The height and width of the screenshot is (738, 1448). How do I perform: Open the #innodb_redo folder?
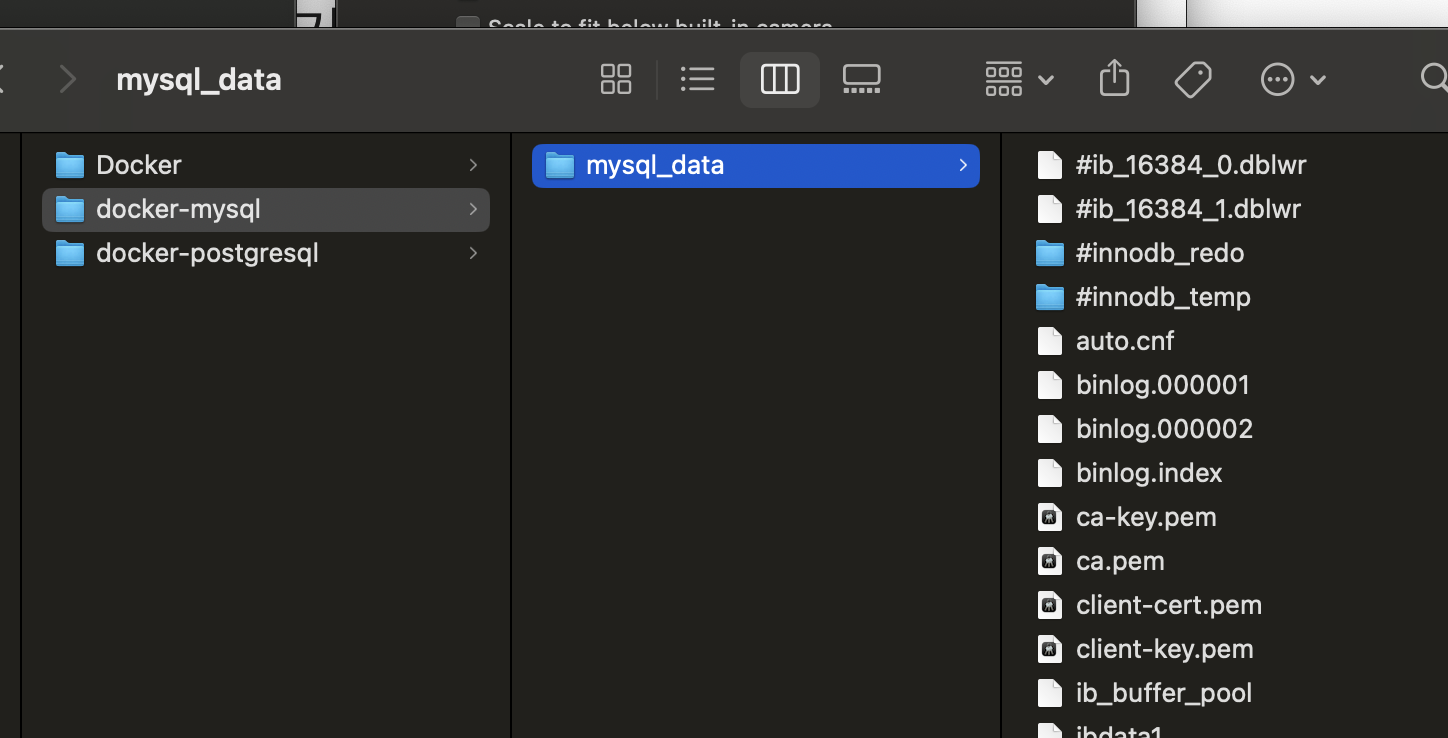1159,253
